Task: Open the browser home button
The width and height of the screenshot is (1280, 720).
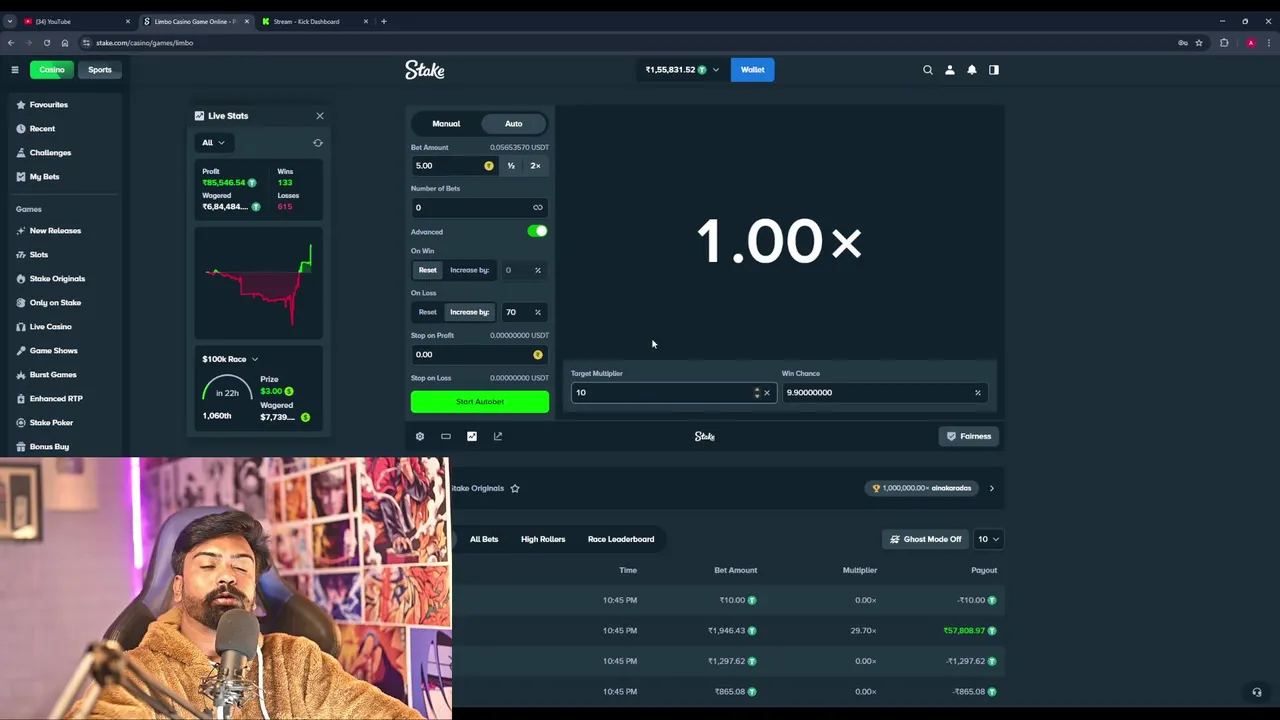Action: [65, 43]
